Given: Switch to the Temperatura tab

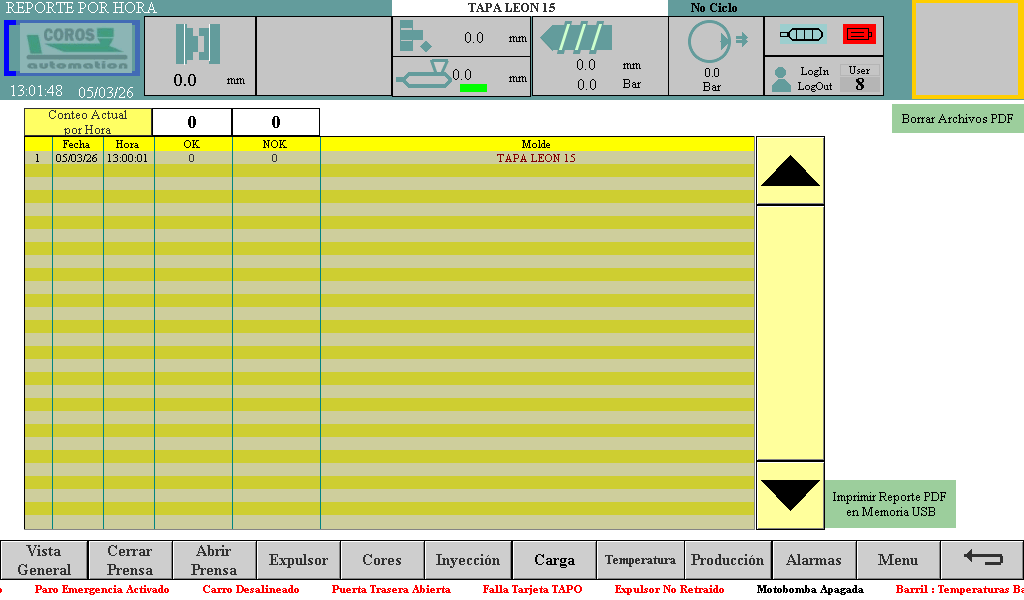Looking at the screenshot, I should tap(640, 560).
